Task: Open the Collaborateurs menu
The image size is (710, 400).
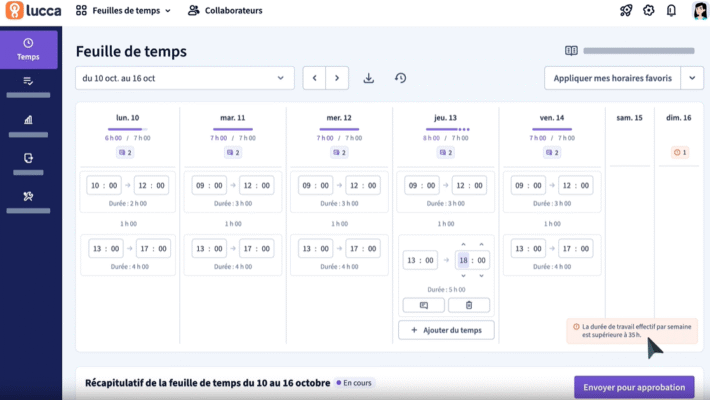Action: [225, 10]
